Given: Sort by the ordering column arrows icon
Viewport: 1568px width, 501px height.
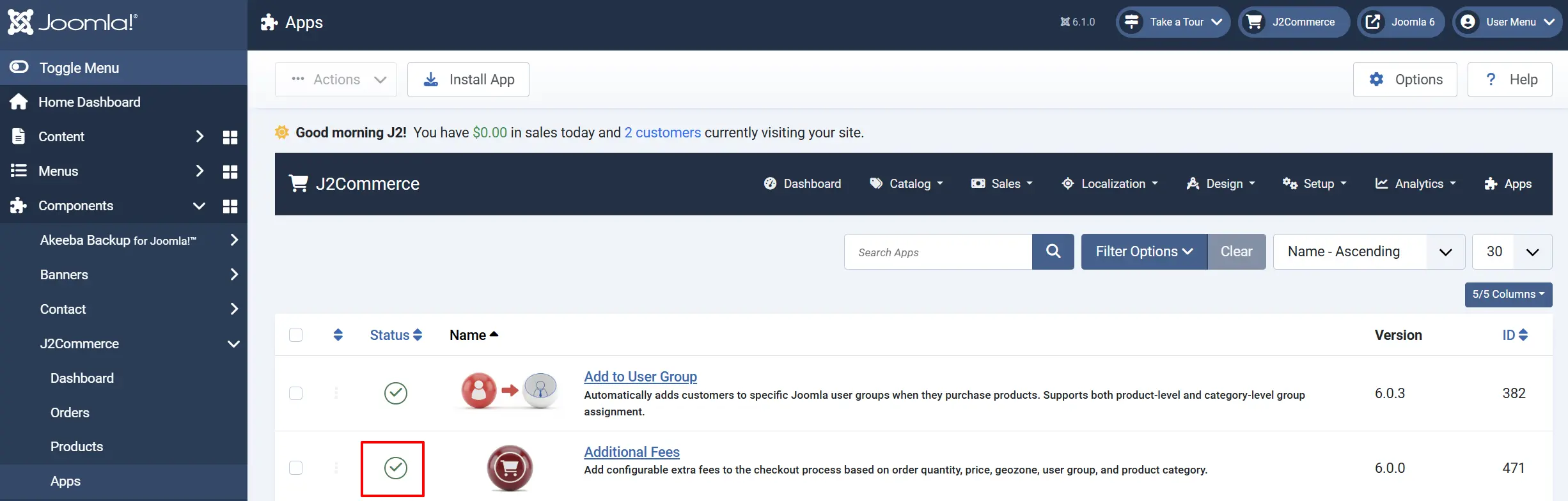Looking at the screenshot, I should click(x=338, y=335).
